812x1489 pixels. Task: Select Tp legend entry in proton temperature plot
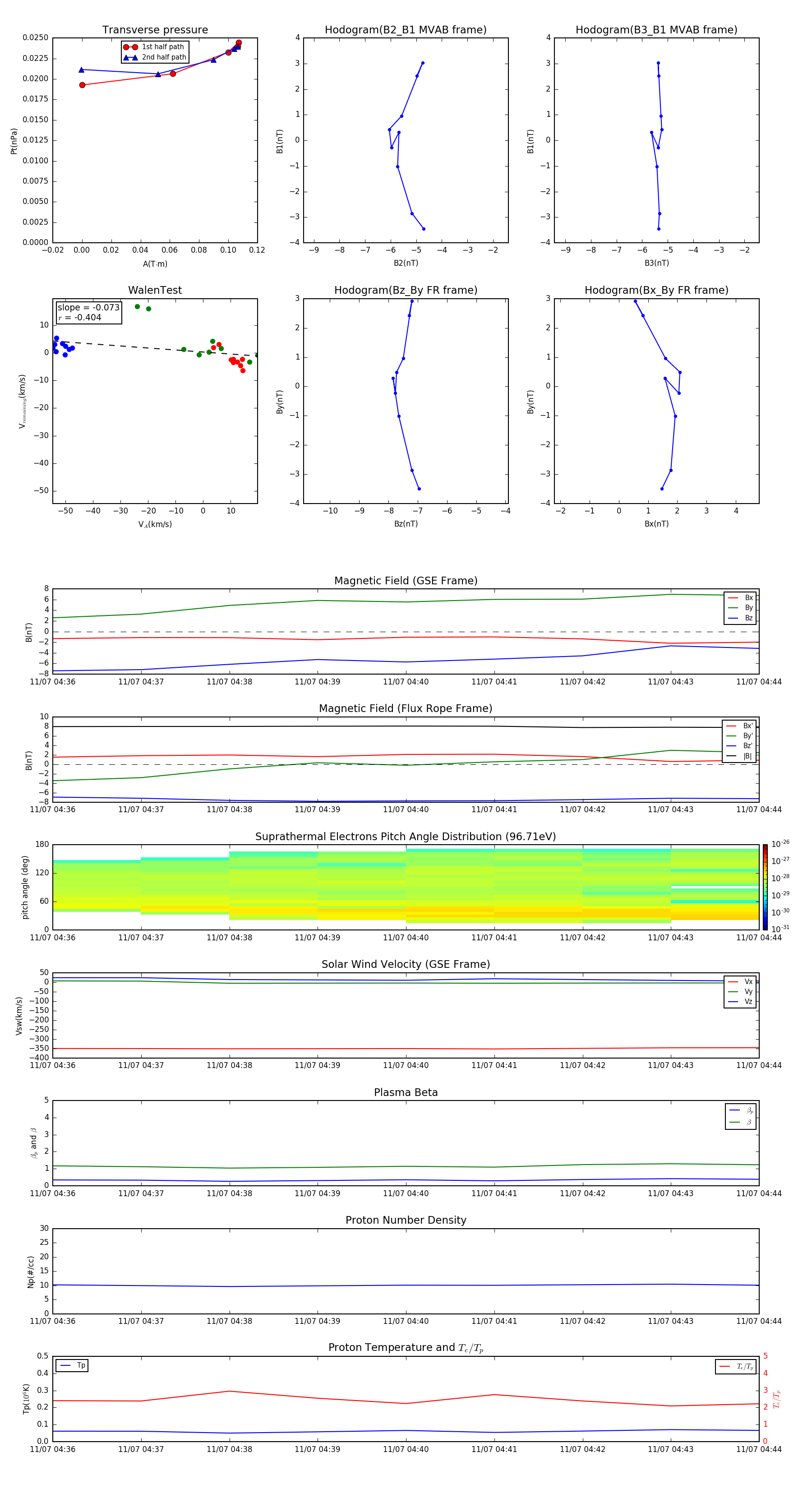coord(73,1366)
